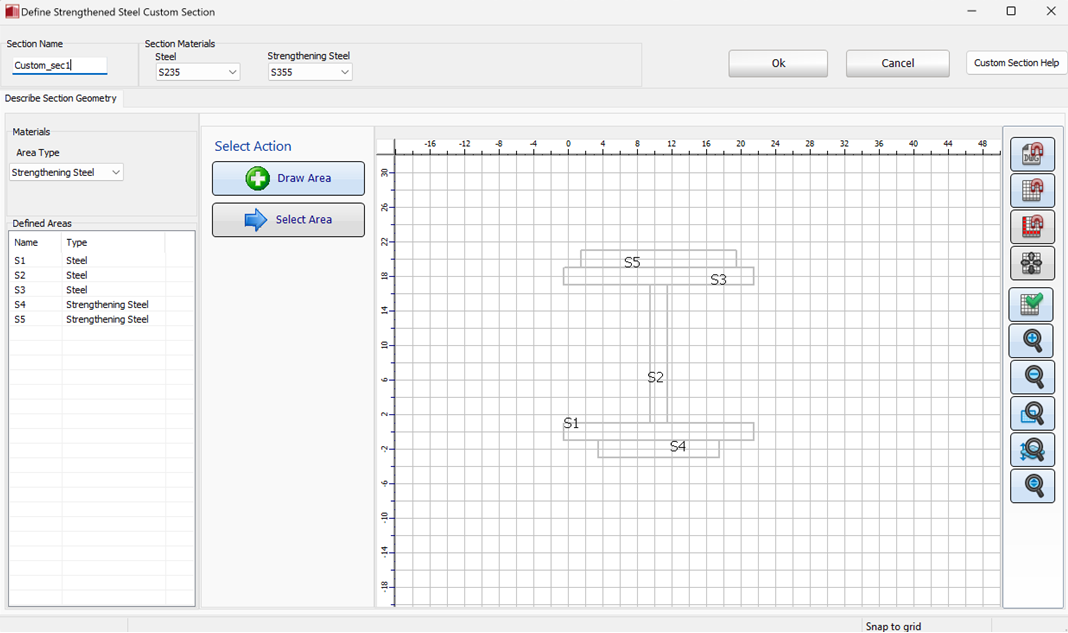Click the Select Area button
The width and height of the screenshot is (1068, 633).
point(288,220)
